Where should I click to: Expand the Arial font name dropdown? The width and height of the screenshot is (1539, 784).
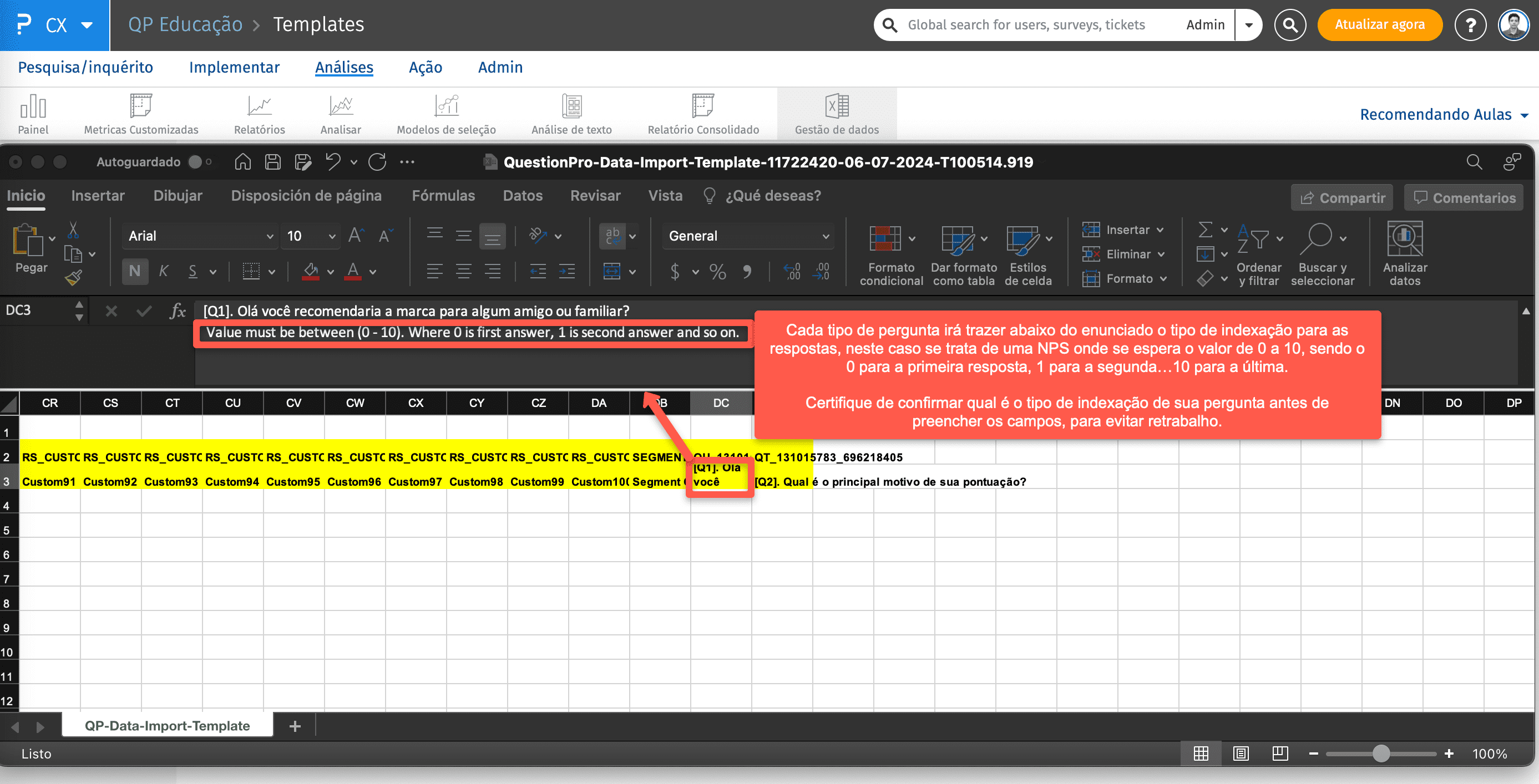(270, 236)
